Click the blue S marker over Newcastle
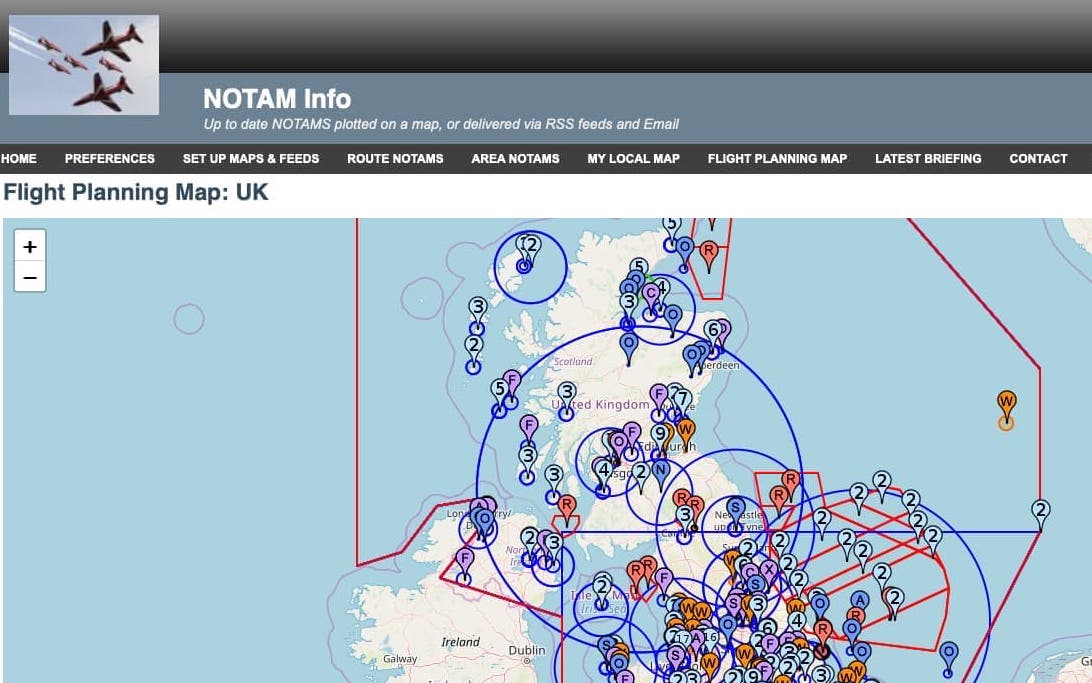1092x683 pixels. (736, 508)
